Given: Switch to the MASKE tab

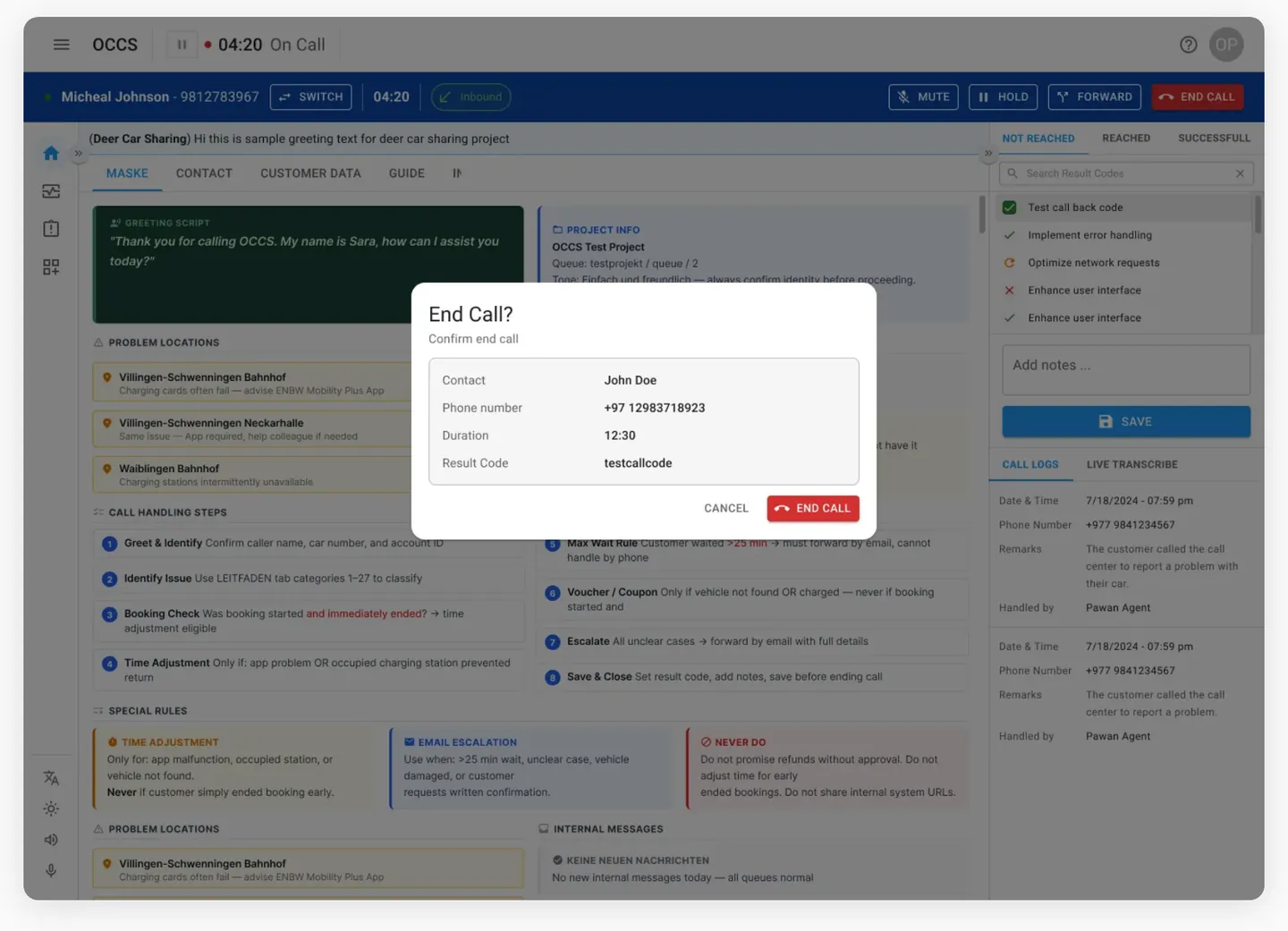Looking at the screenshot, I should click(127, 174).
